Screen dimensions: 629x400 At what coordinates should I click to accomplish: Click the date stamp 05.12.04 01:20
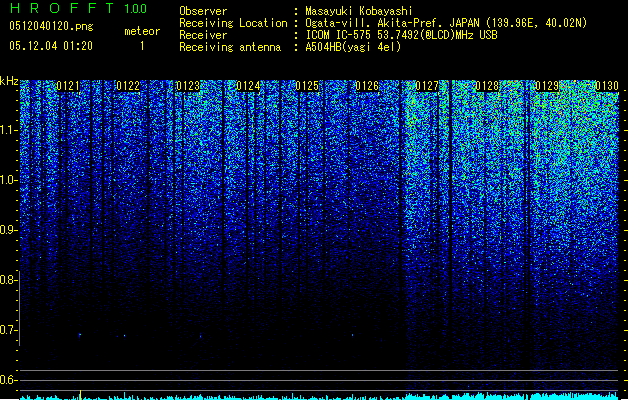click(51, 46)
